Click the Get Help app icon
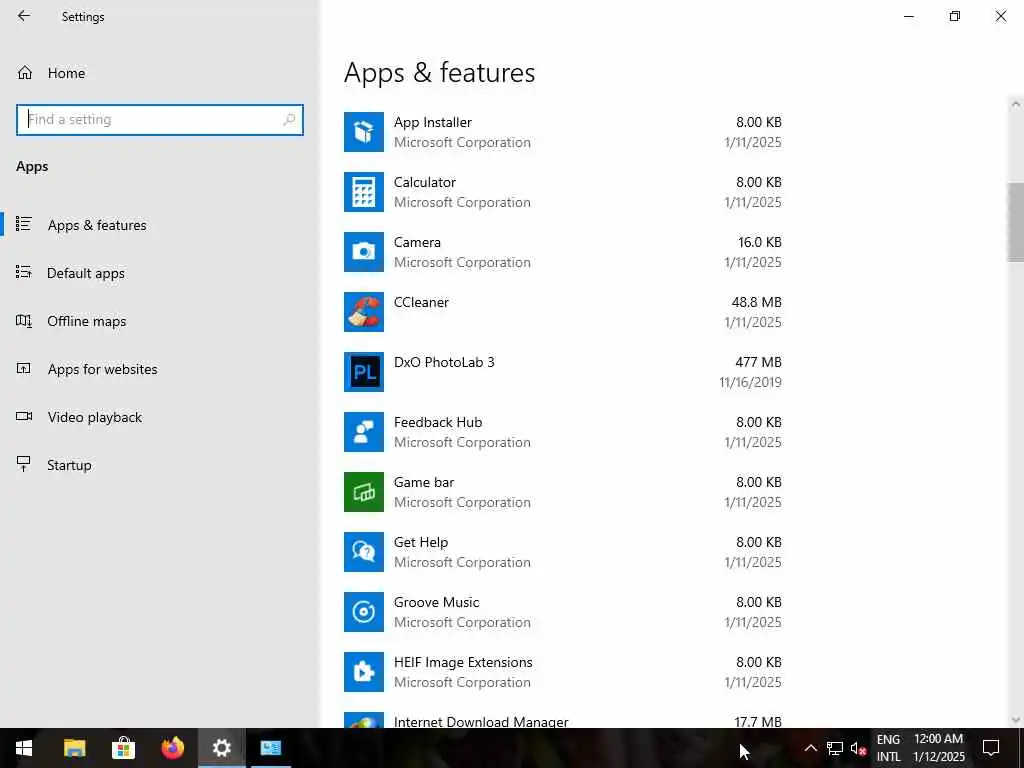1024x768 pixels. point(364,552)
